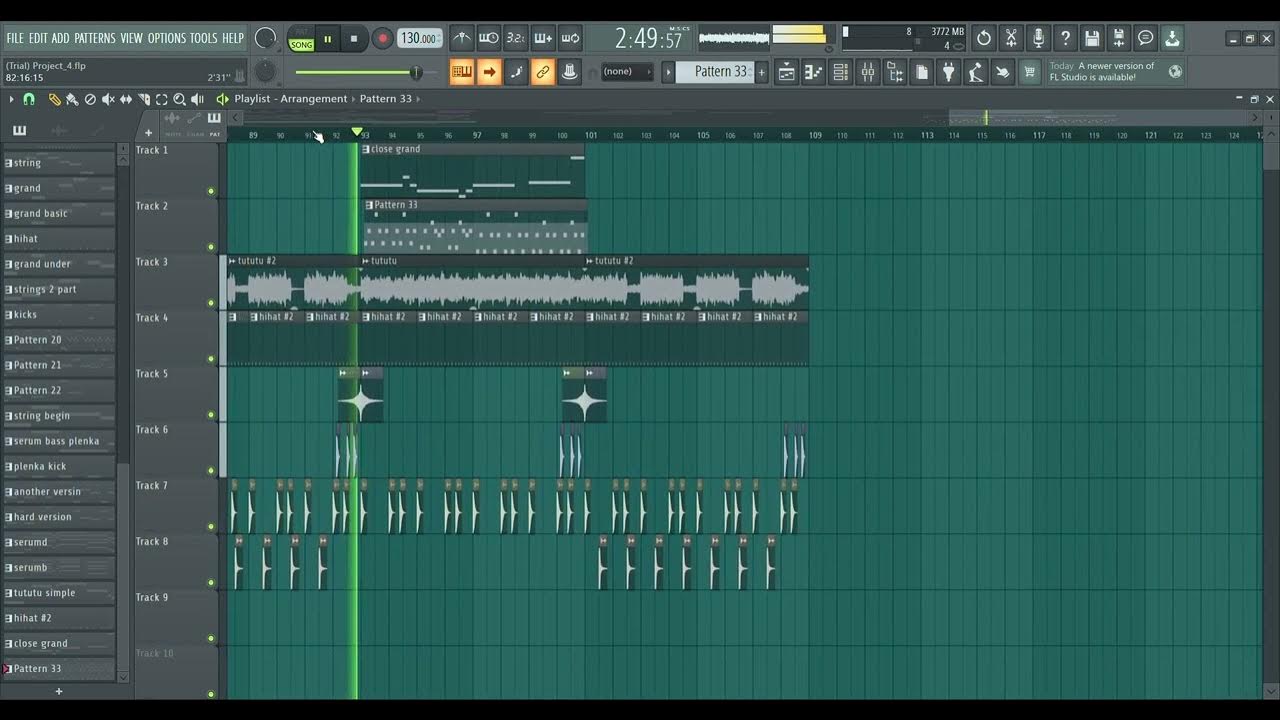Toggle the PAT/SONG mode switch
The width and height of the screenshot is (1280, 720).
pos(301,39)
